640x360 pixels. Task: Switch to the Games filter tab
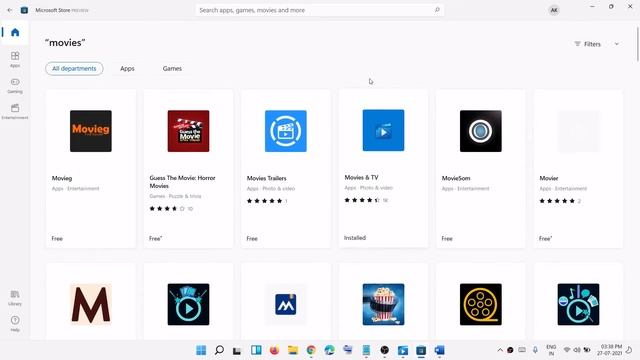[172, 69]
